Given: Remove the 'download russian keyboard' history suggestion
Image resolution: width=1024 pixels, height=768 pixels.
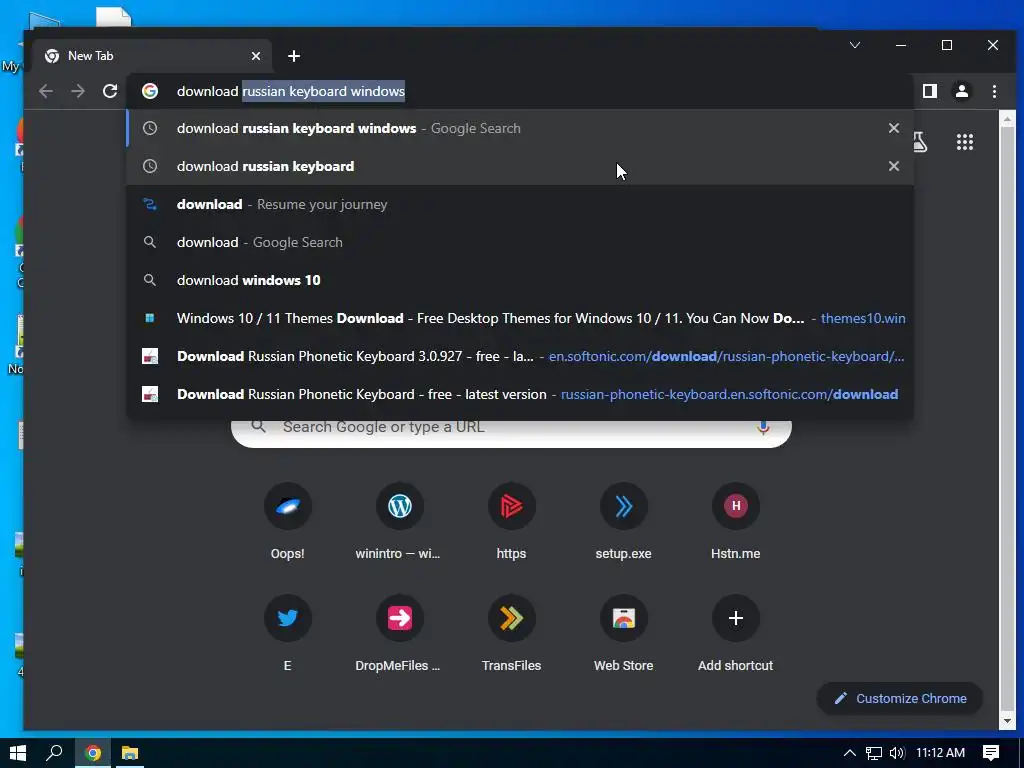Looking at the screenshot, I should point(894,166).
